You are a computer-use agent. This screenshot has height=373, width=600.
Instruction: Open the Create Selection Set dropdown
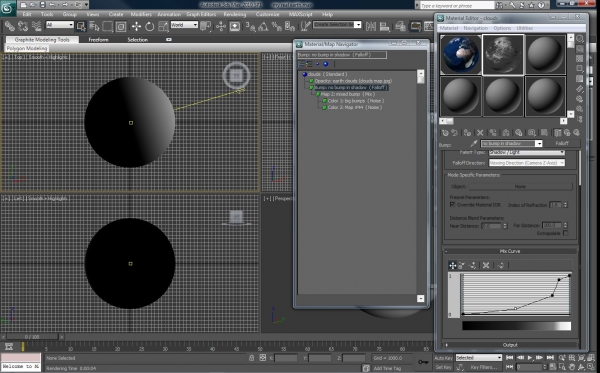[337, 25]
